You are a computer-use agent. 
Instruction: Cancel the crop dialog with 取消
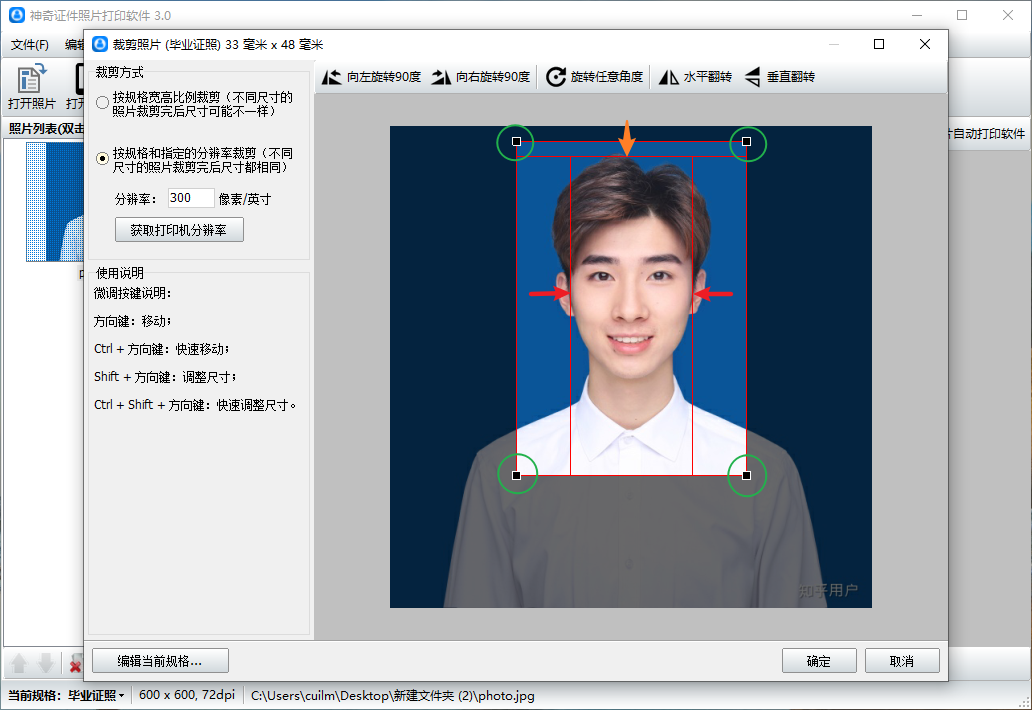pos(902,661)
